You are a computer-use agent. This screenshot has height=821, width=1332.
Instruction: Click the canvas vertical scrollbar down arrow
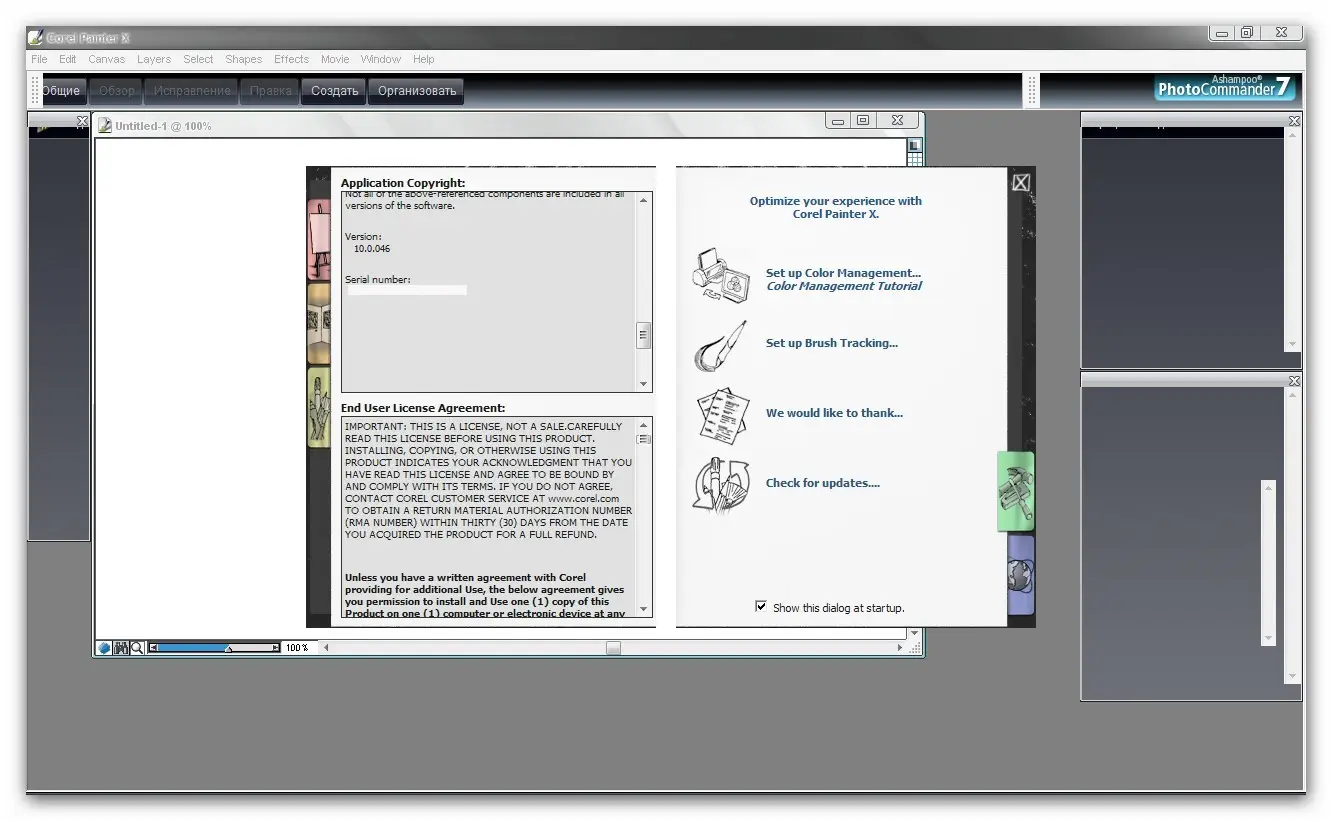point(914,633)
